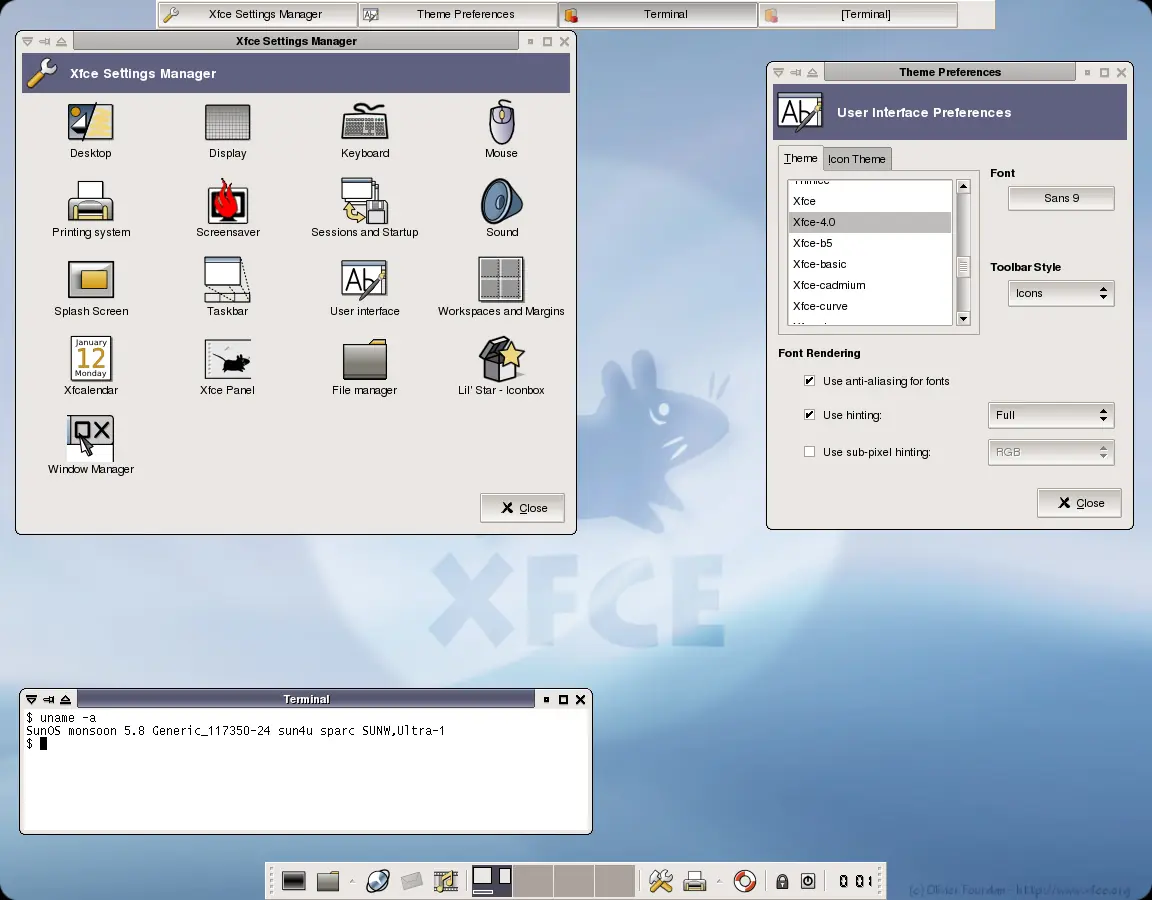Click Close button in Theme Preferences
The image size is (1152, 900).
pos(1079,503)
